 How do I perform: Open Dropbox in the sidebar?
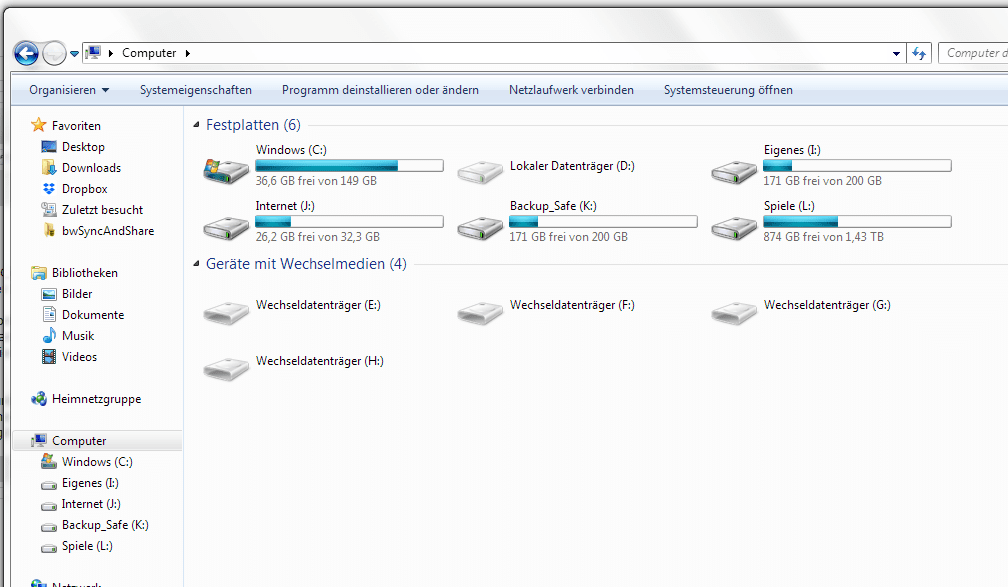click(x=75, y=189)
